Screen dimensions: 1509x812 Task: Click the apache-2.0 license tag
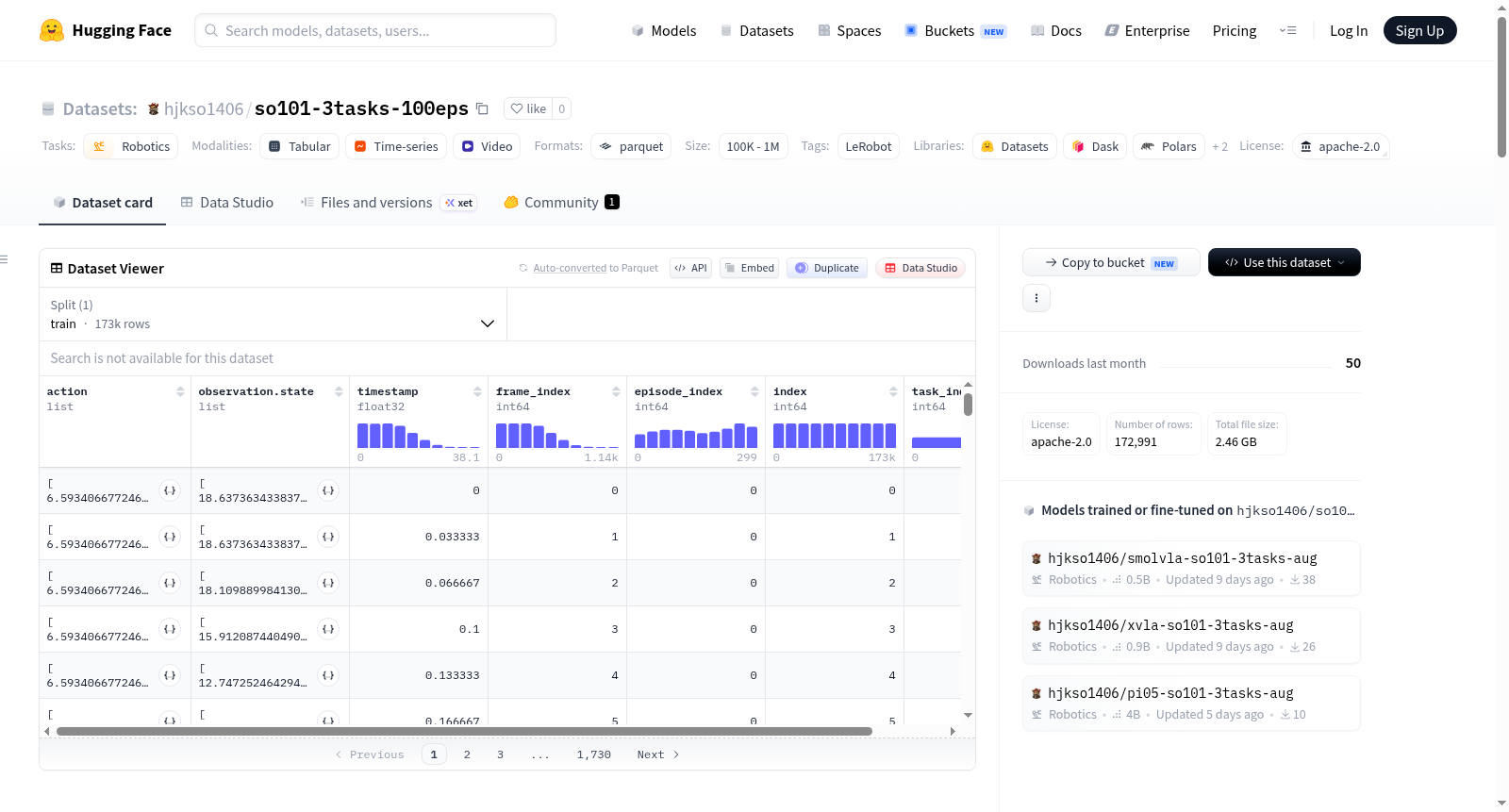[x=1340, y=146]
